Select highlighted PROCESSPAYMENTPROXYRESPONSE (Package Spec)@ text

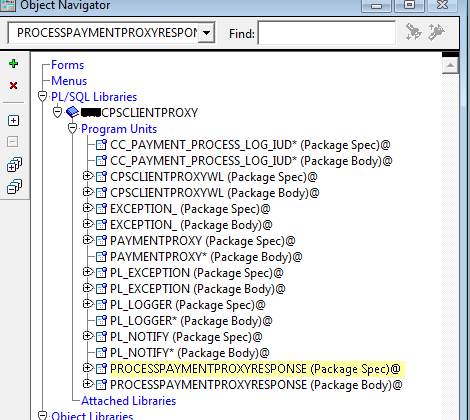(255, 369)
